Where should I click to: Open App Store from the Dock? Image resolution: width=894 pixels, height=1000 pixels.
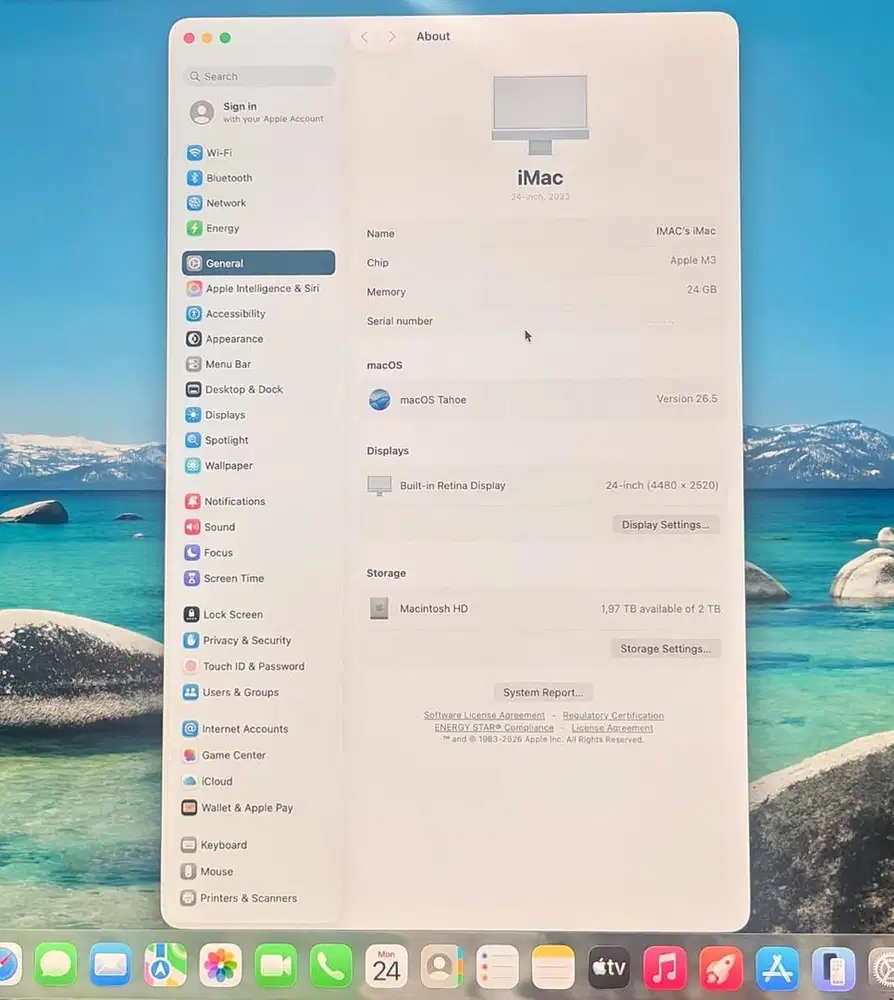[777, 968]
